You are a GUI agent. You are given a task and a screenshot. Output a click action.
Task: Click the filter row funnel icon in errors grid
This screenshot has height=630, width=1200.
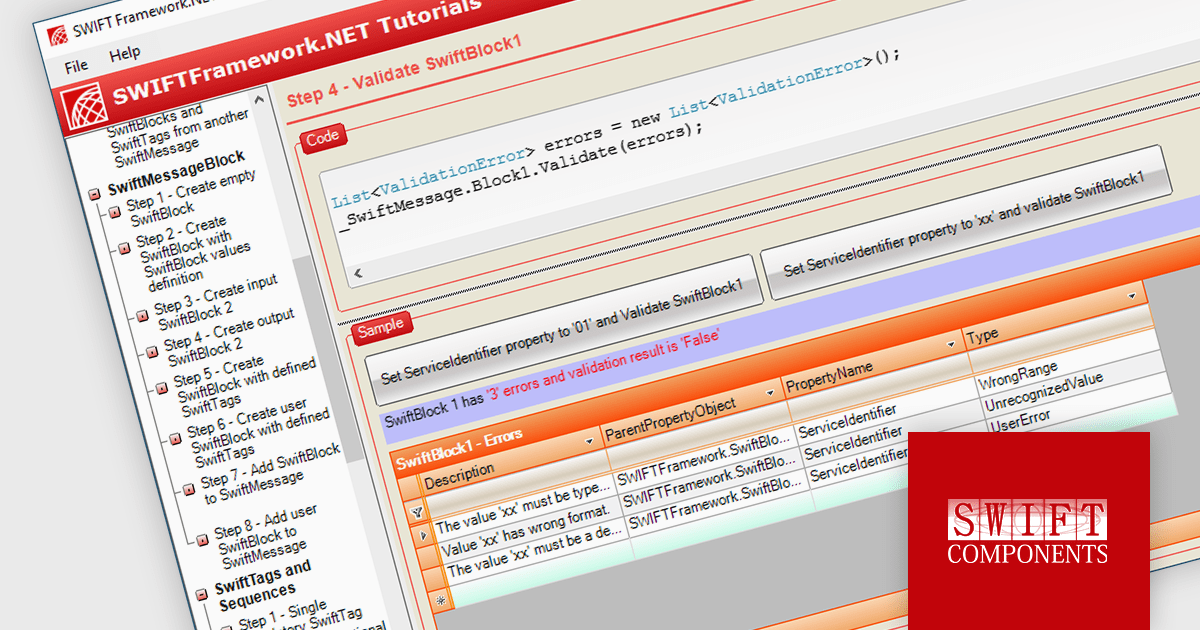point(416,513)
